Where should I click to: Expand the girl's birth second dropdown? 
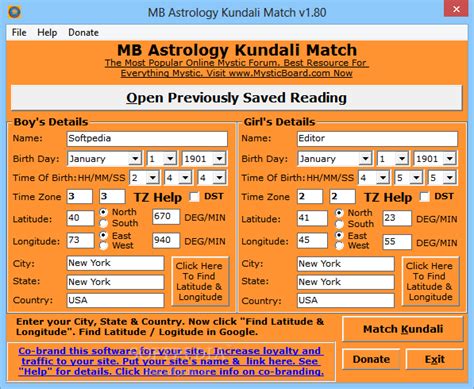450,178
